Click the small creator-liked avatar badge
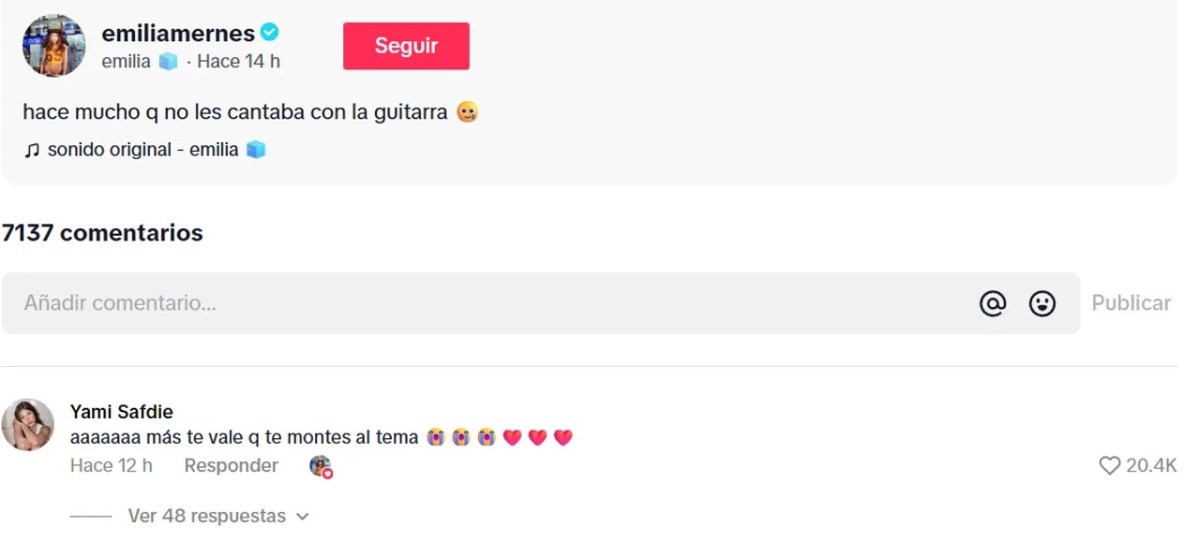This screenshot has height=541, width=1200. point(321,466)
